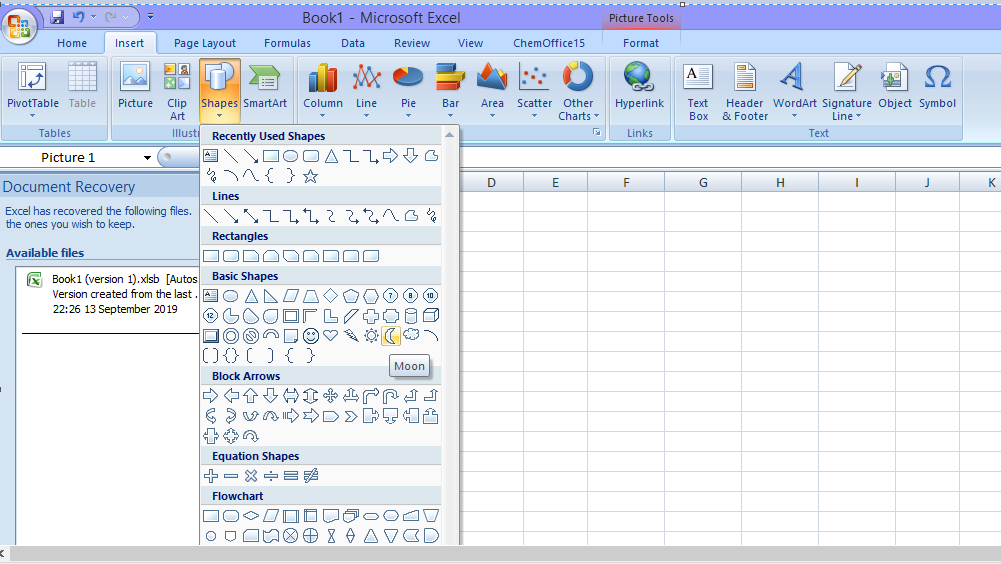Pick the Double Brace in Basic Shapes
The width and height of the screenshot is (1001, 564).
pyautogui.click(x=231, y=356)
